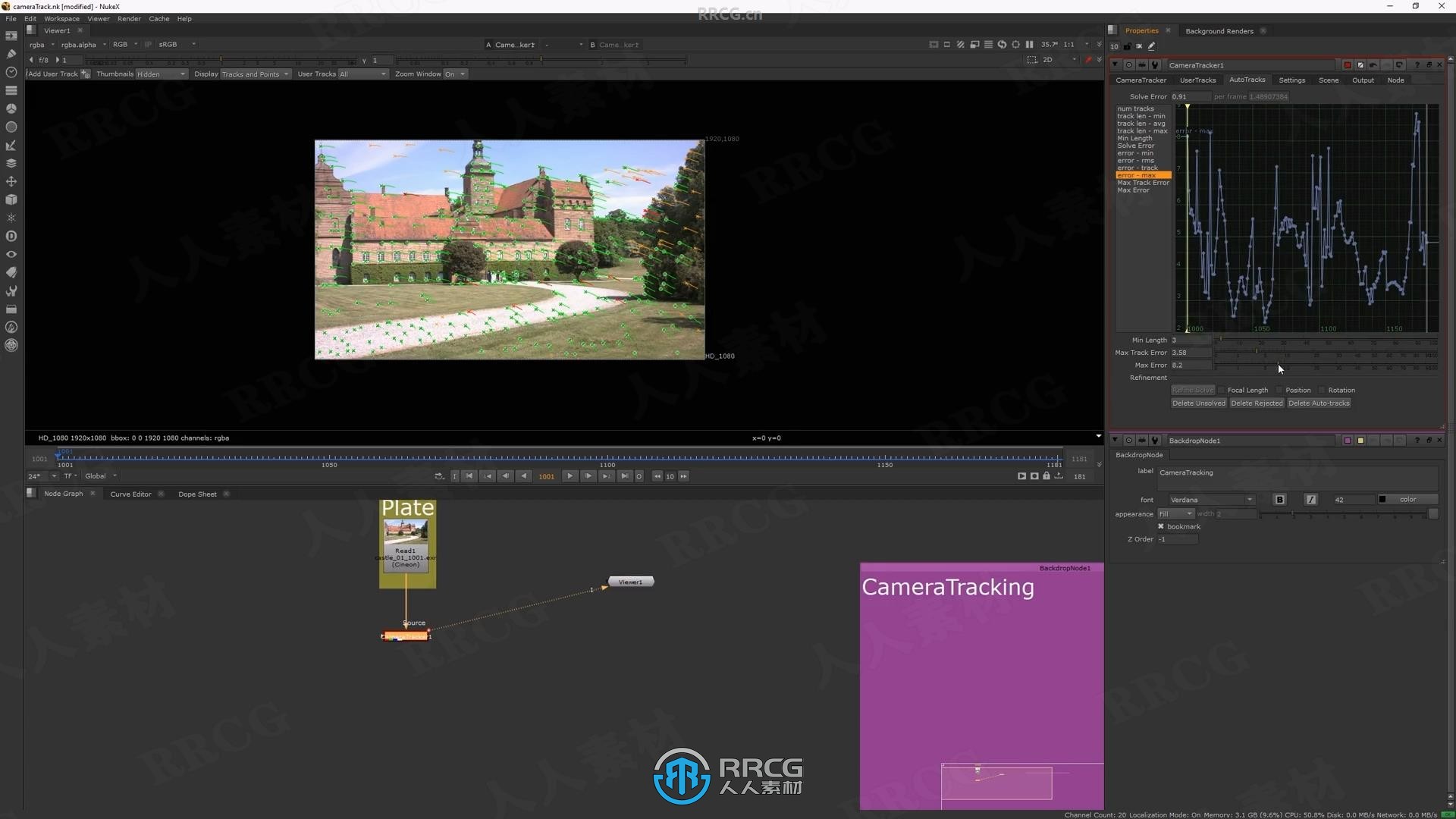This screenshot has width=1456, height=819.
Task: Toggle italic font for backdrop label
Action: [1311, 500]
